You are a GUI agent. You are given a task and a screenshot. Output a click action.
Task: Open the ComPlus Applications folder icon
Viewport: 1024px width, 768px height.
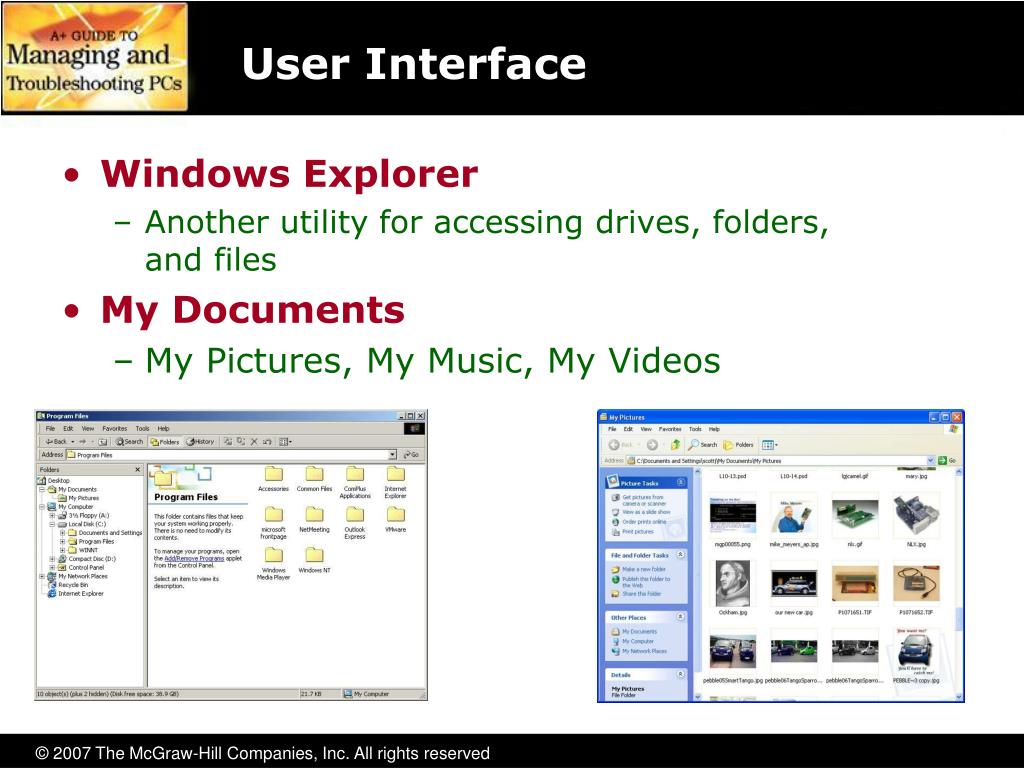tap(355, 475)
